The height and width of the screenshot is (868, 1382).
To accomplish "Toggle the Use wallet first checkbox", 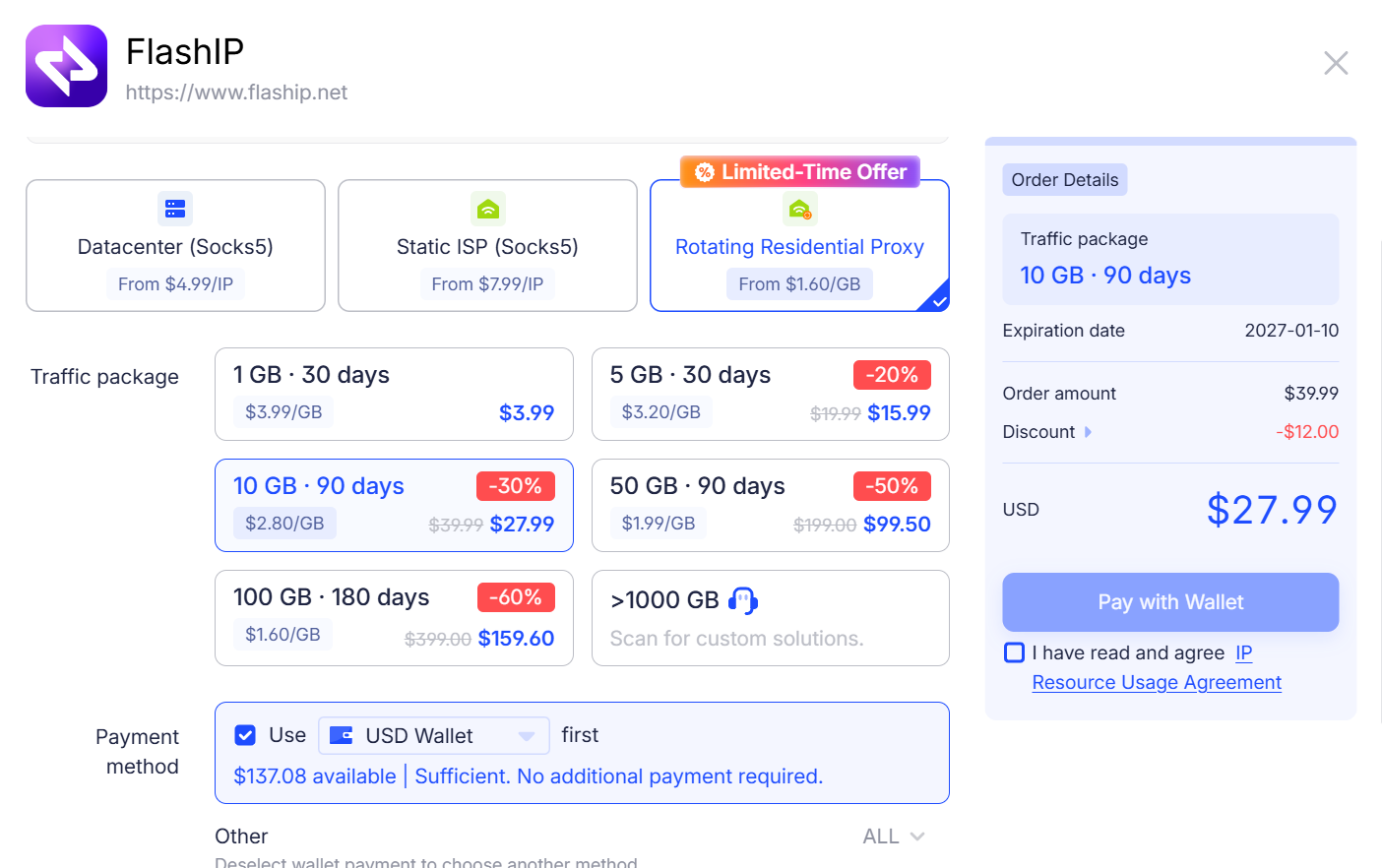I will (x=245, y=735).
